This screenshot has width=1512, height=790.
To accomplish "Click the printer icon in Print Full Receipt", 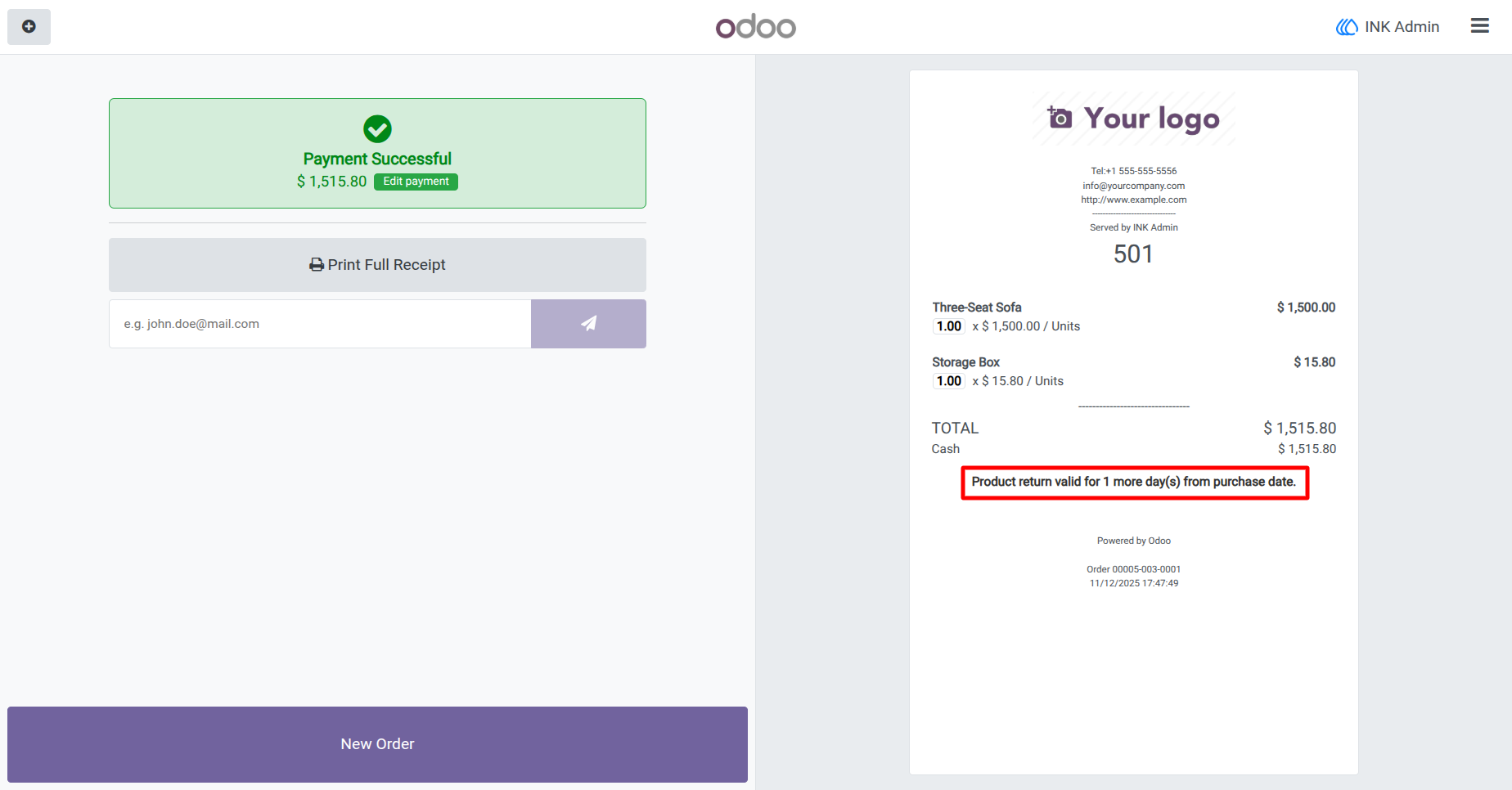I will [x=317, y=265].
